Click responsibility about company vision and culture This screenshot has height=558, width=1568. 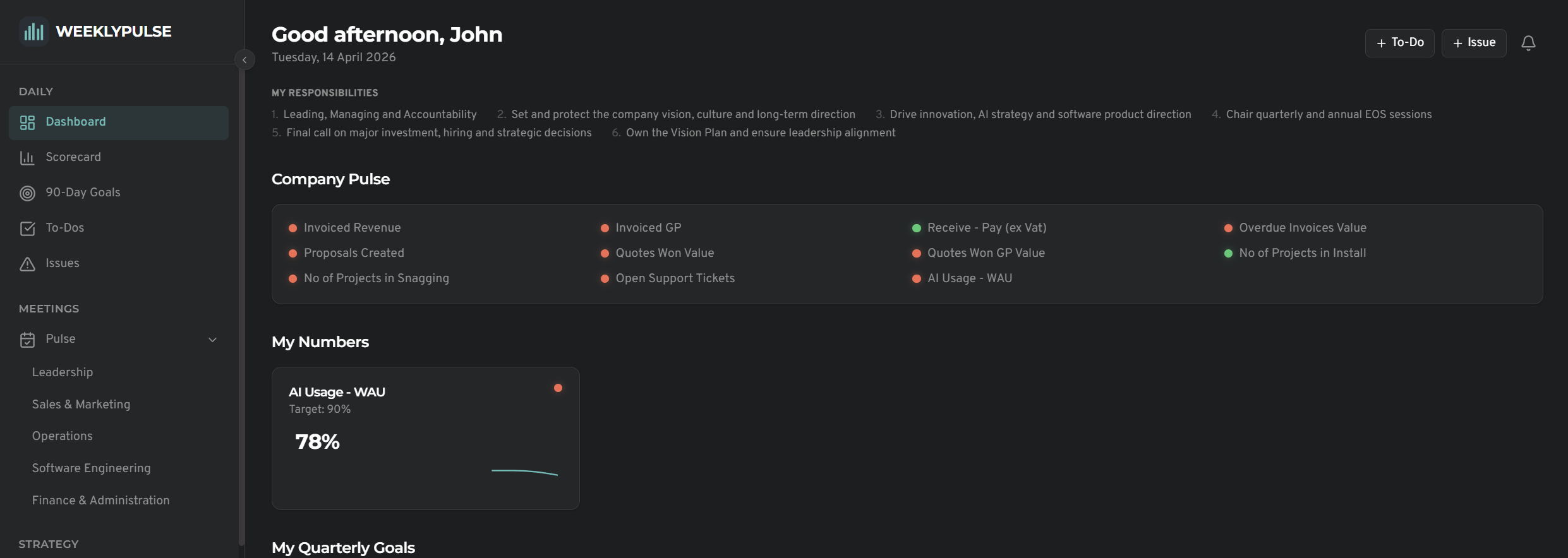pyautogui.click(x=683, y=115)
